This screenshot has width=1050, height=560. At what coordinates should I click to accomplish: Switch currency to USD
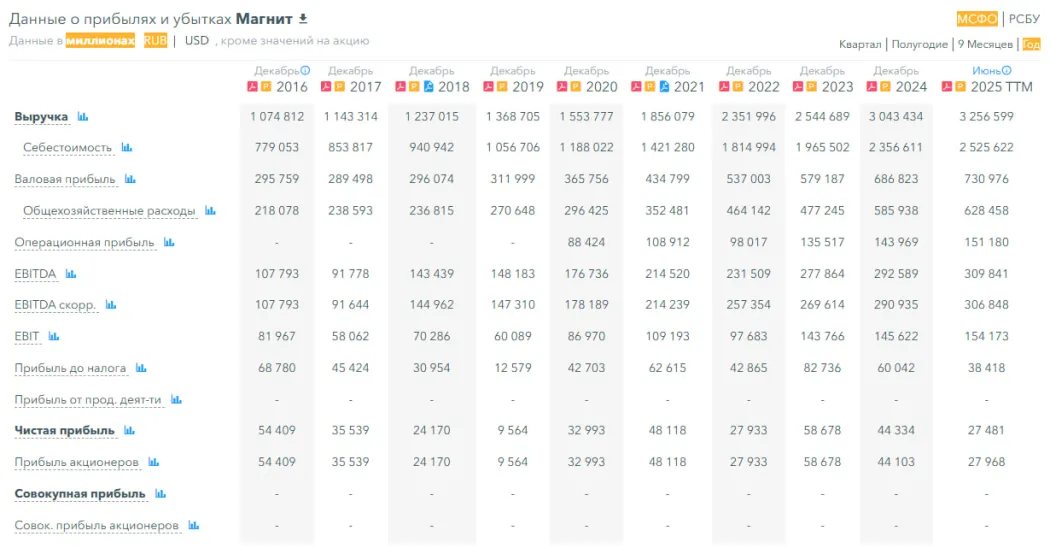click(x=196, y=41)
